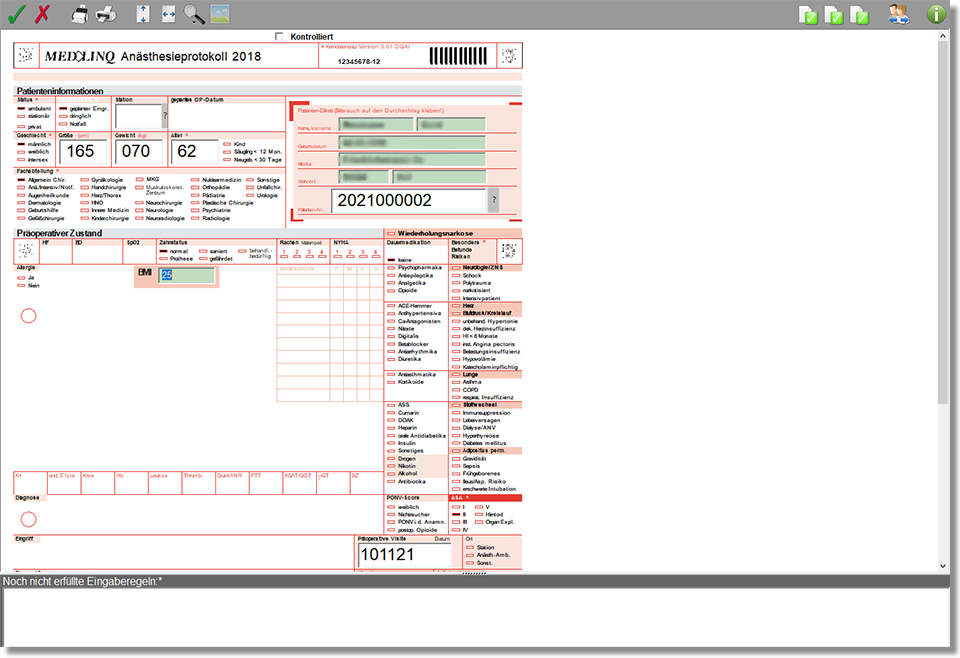960x658 pixels.
Task: Tick 'Nichtraucher' in PONV-Score
Action: [x=391, y=515]
